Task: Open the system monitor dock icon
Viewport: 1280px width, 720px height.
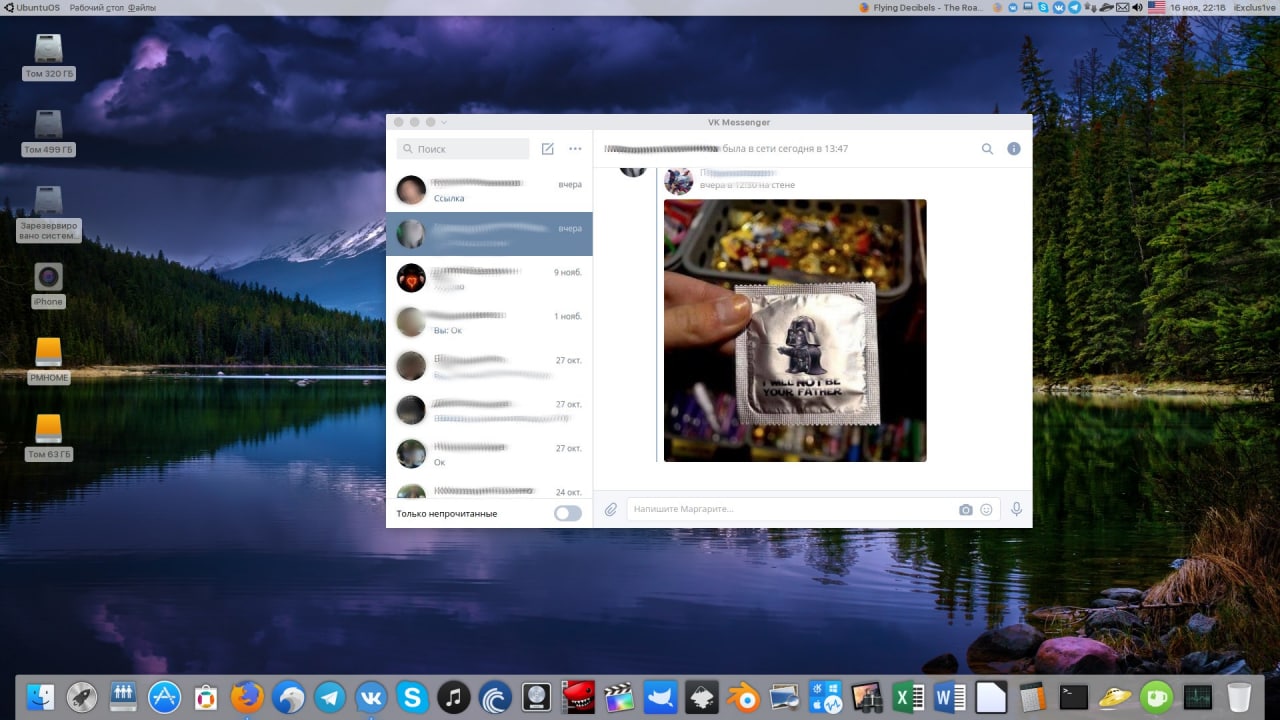Action: [1197, 697]
